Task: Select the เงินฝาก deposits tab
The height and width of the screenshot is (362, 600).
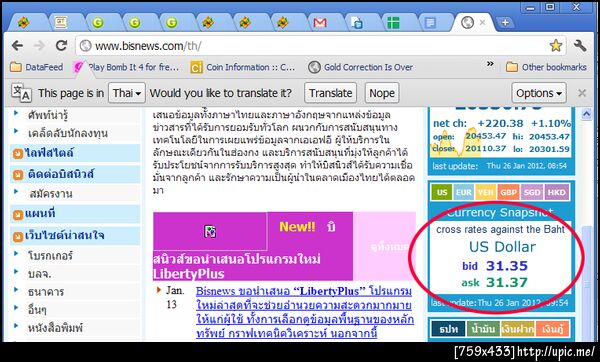Action: [x=517, y=329]
